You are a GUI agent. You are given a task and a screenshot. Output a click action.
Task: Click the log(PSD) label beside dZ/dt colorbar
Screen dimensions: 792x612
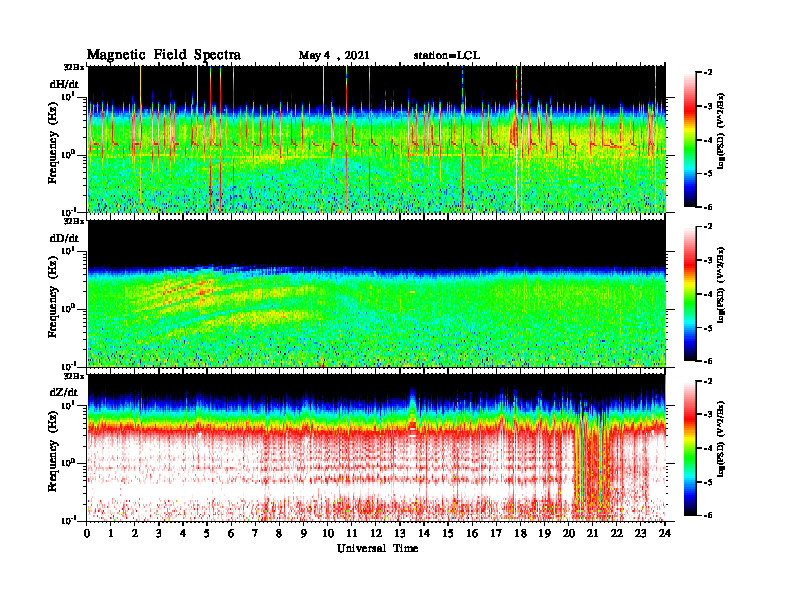tap(721, 439)
